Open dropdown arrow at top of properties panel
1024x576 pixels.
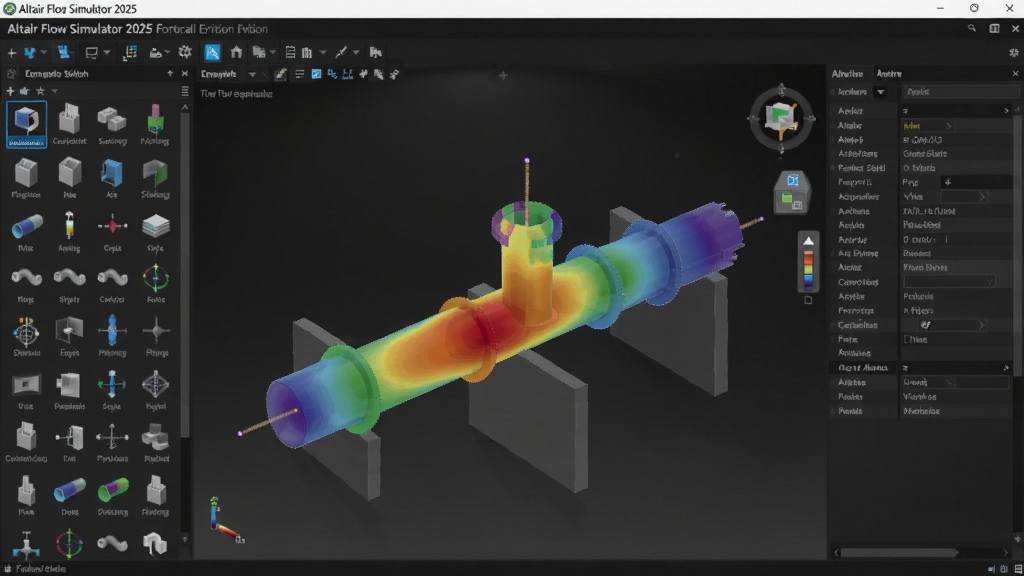pos(880,92)
